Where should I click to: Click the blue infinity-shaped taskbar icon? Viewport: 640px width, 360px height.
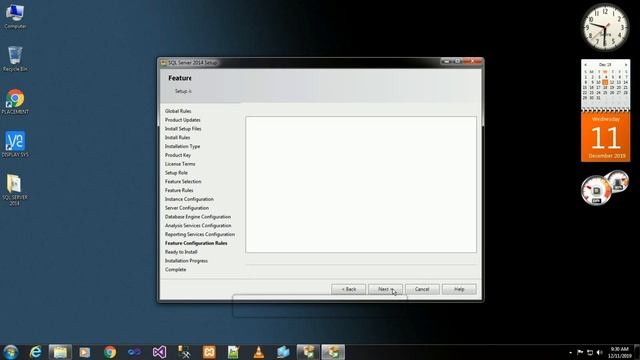click(134, 352)
